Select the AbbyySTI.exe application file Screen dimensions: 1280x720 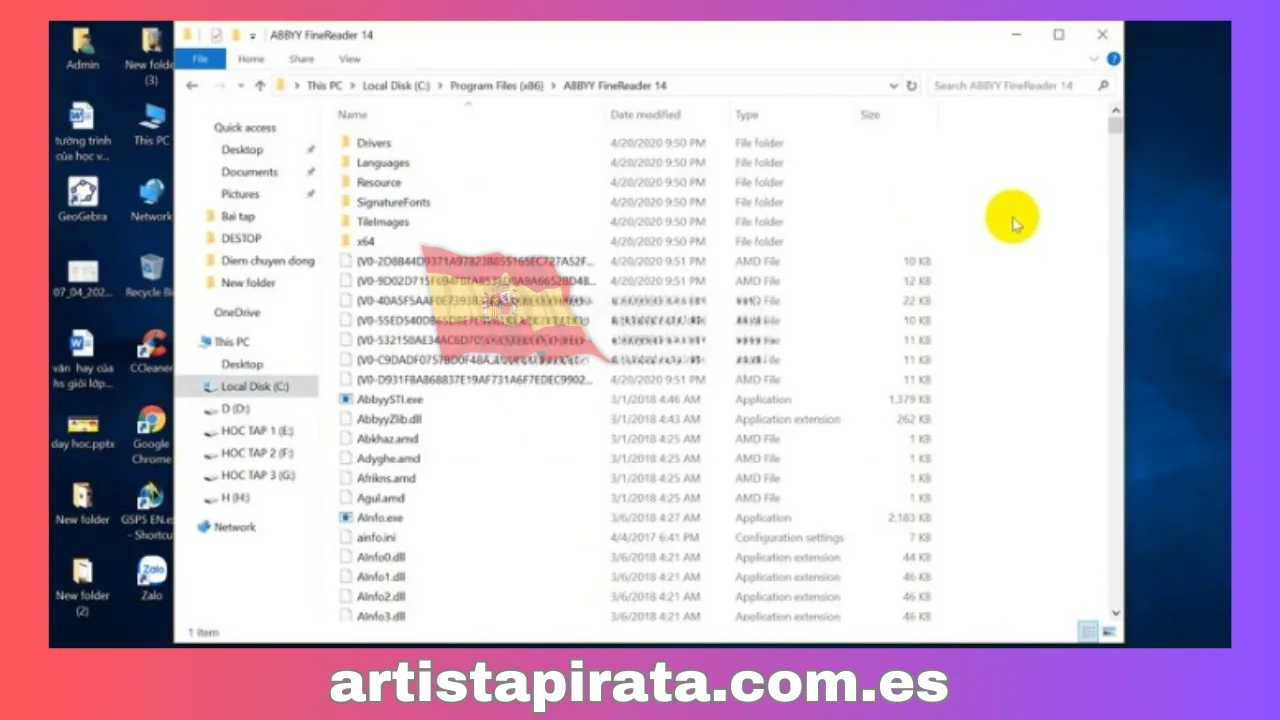point(390,399)
